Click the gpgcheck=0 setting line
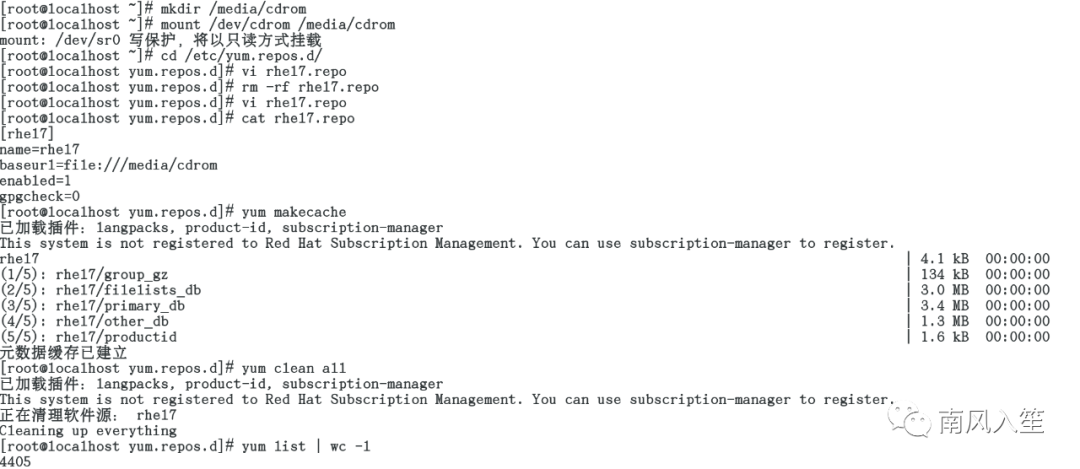Image resolution: width=1080 pixels, height=469 pixels. (x=40, y=196)
